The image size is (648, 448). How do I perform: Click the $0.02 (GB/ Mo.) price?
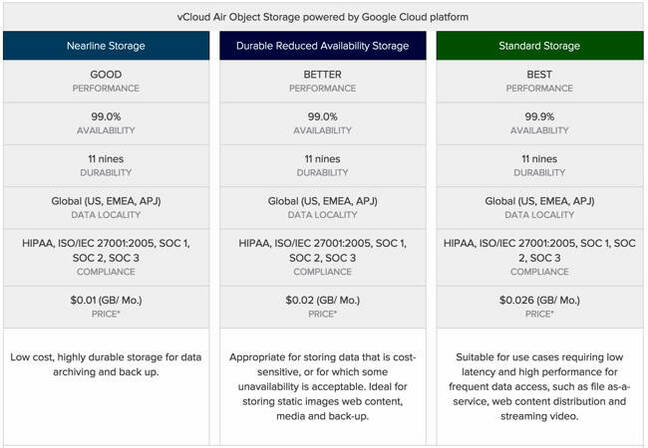323,300
